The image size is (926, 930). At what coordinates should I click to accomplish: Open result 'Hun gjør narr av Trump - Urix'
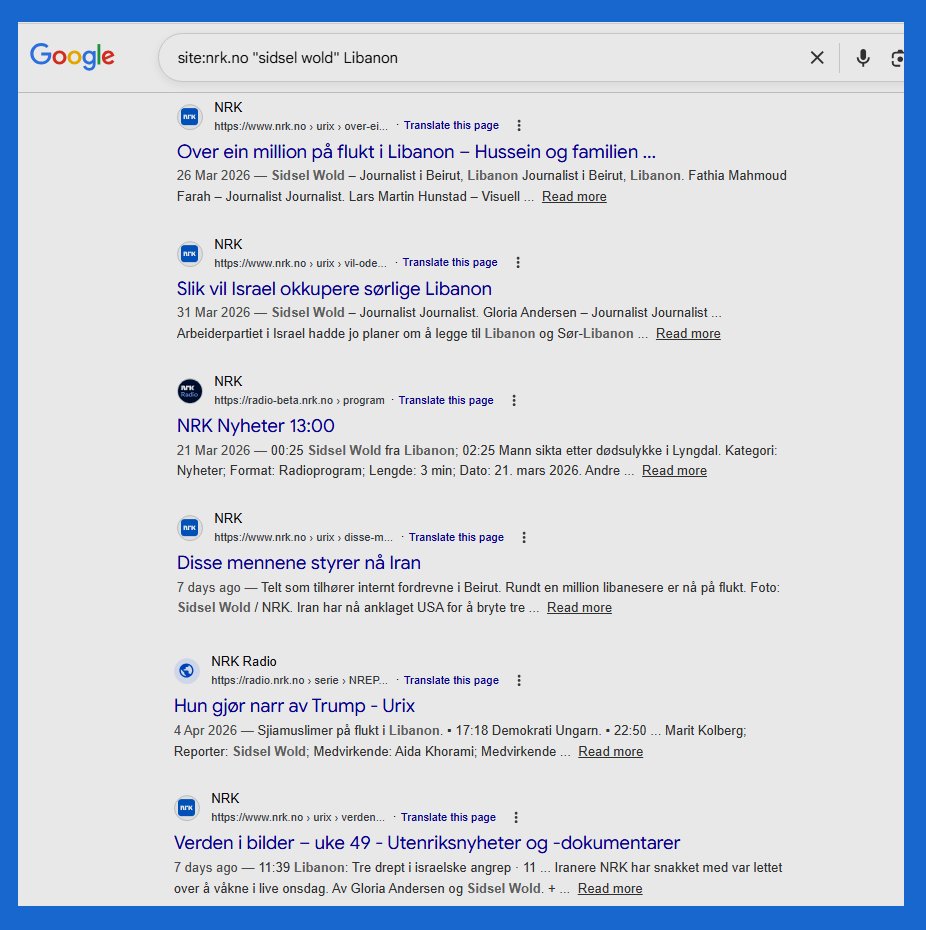click(294, 706)
